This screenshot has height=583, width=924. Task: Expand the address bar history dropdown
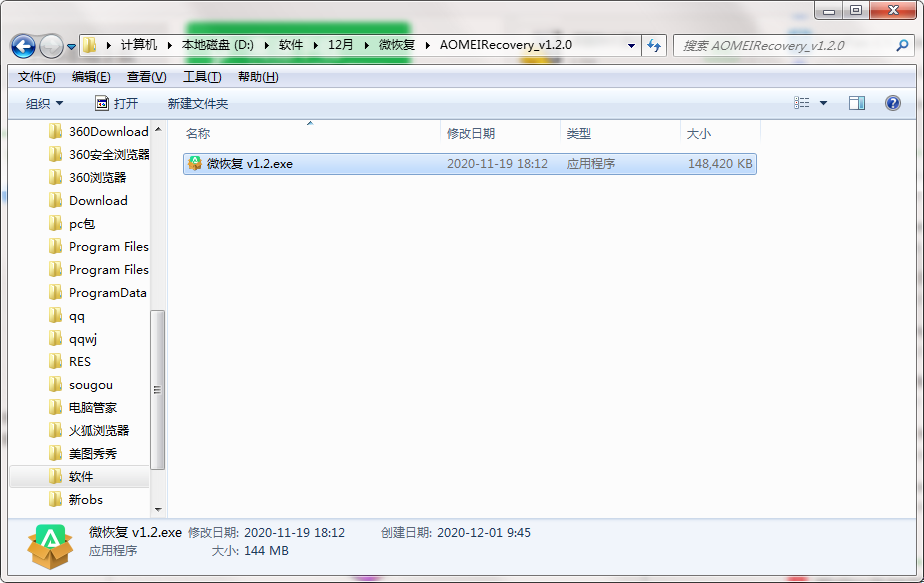pyautogui.click(x=631, y=46)
